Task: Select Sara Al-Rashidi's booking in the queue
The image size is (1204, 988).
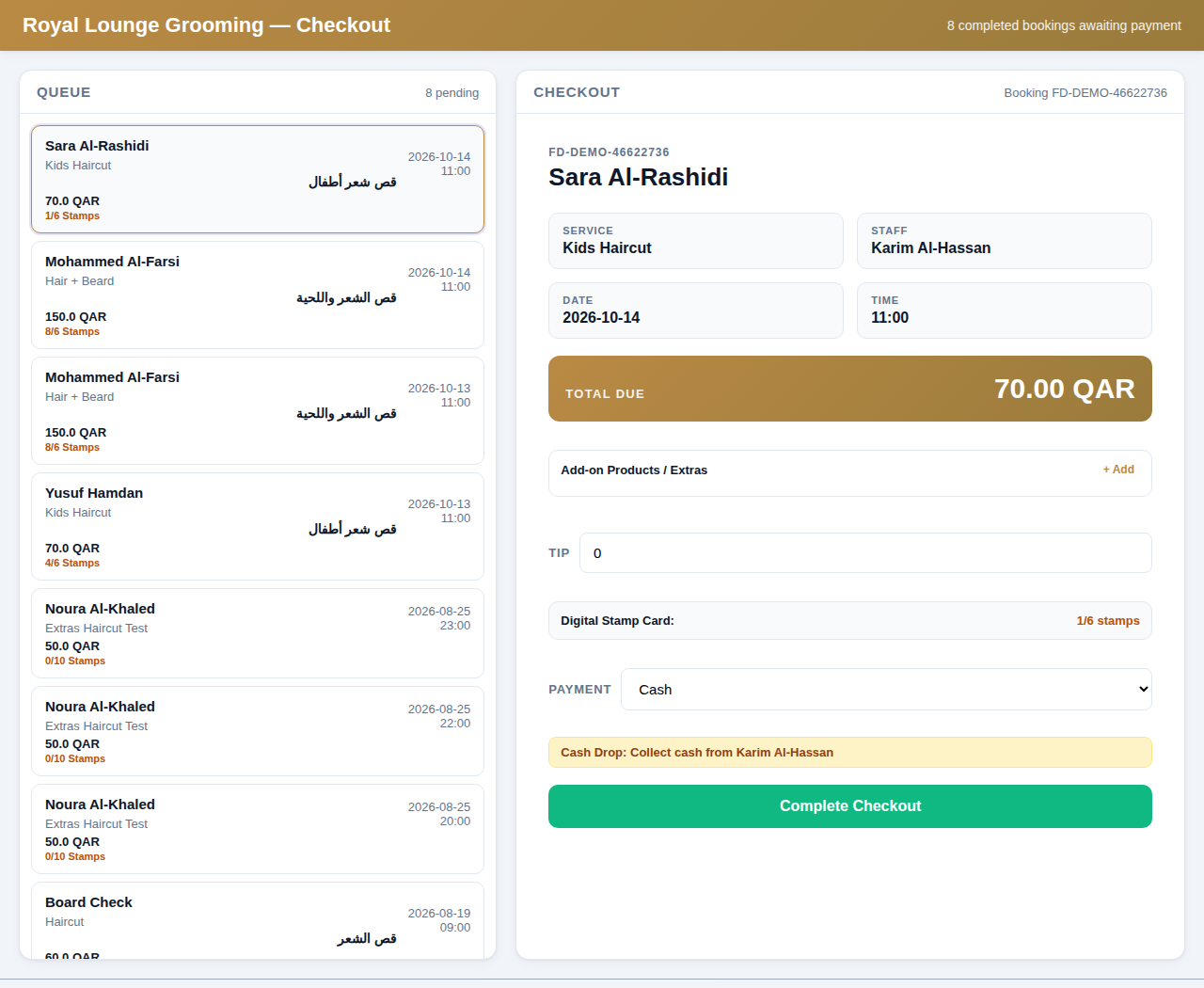Action: 258,179
